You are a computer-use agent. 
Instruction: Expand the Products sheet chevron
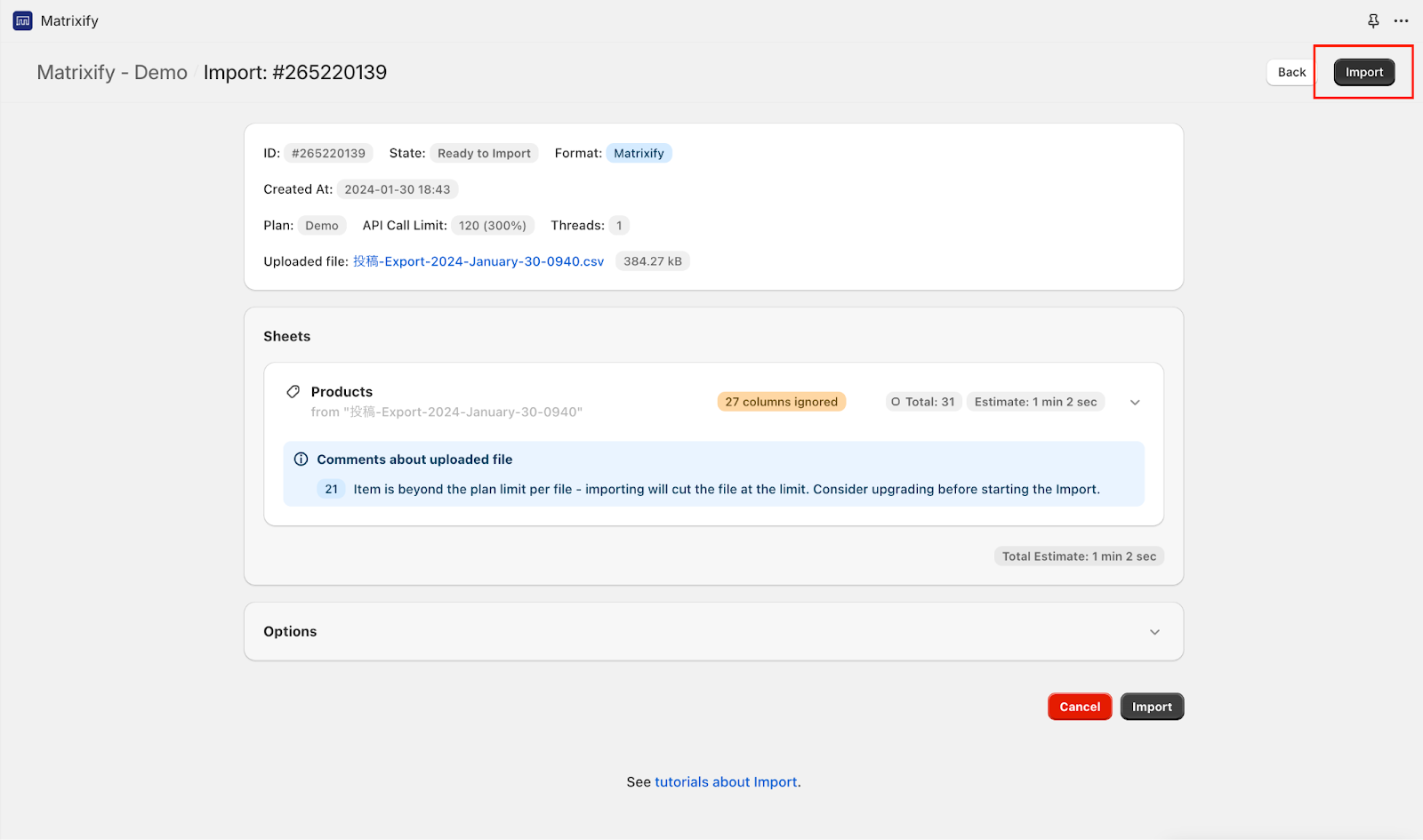coord(1135,403)
